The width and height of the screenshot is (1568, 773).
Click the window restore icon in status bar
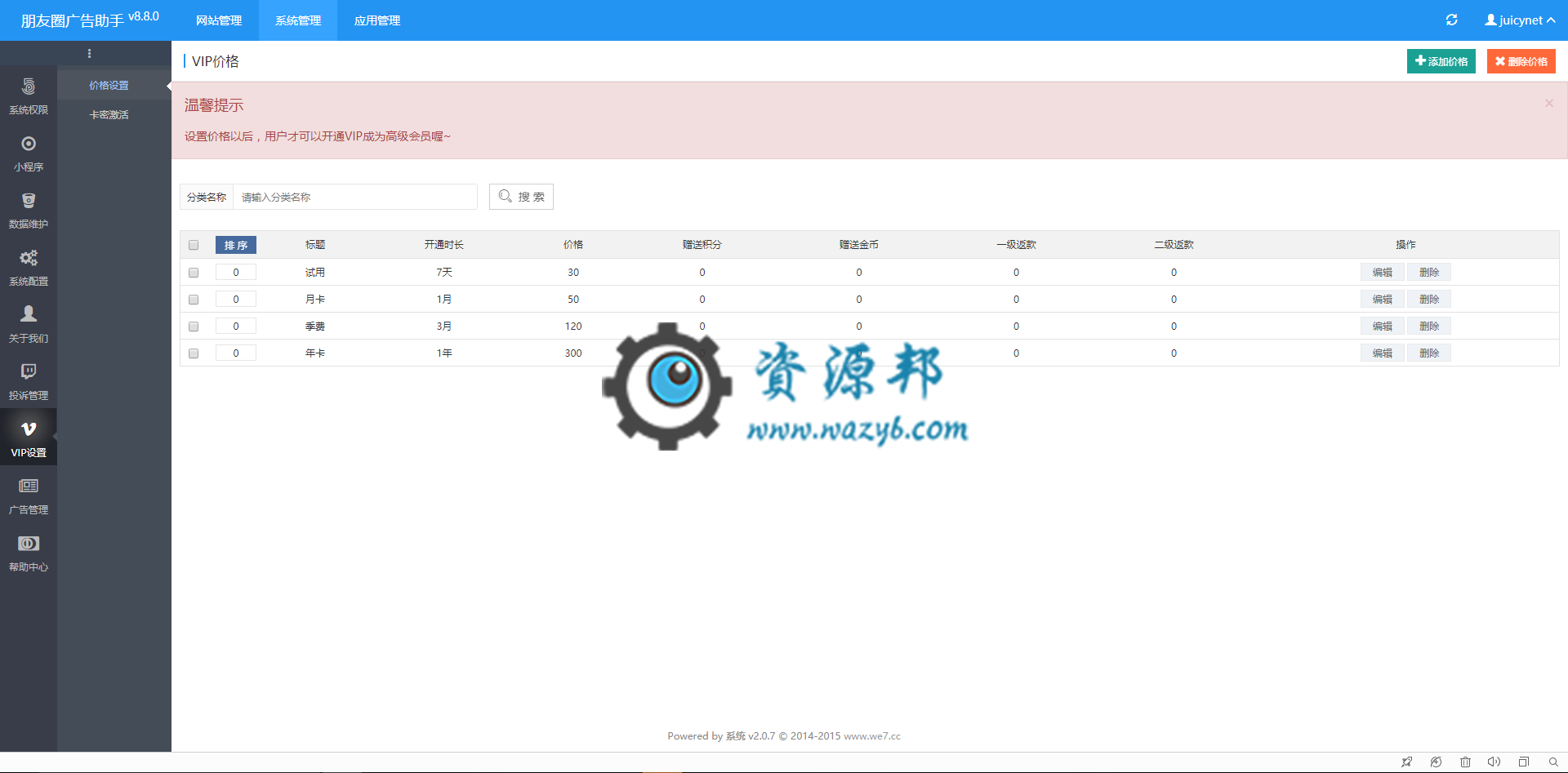point(1523,762)
